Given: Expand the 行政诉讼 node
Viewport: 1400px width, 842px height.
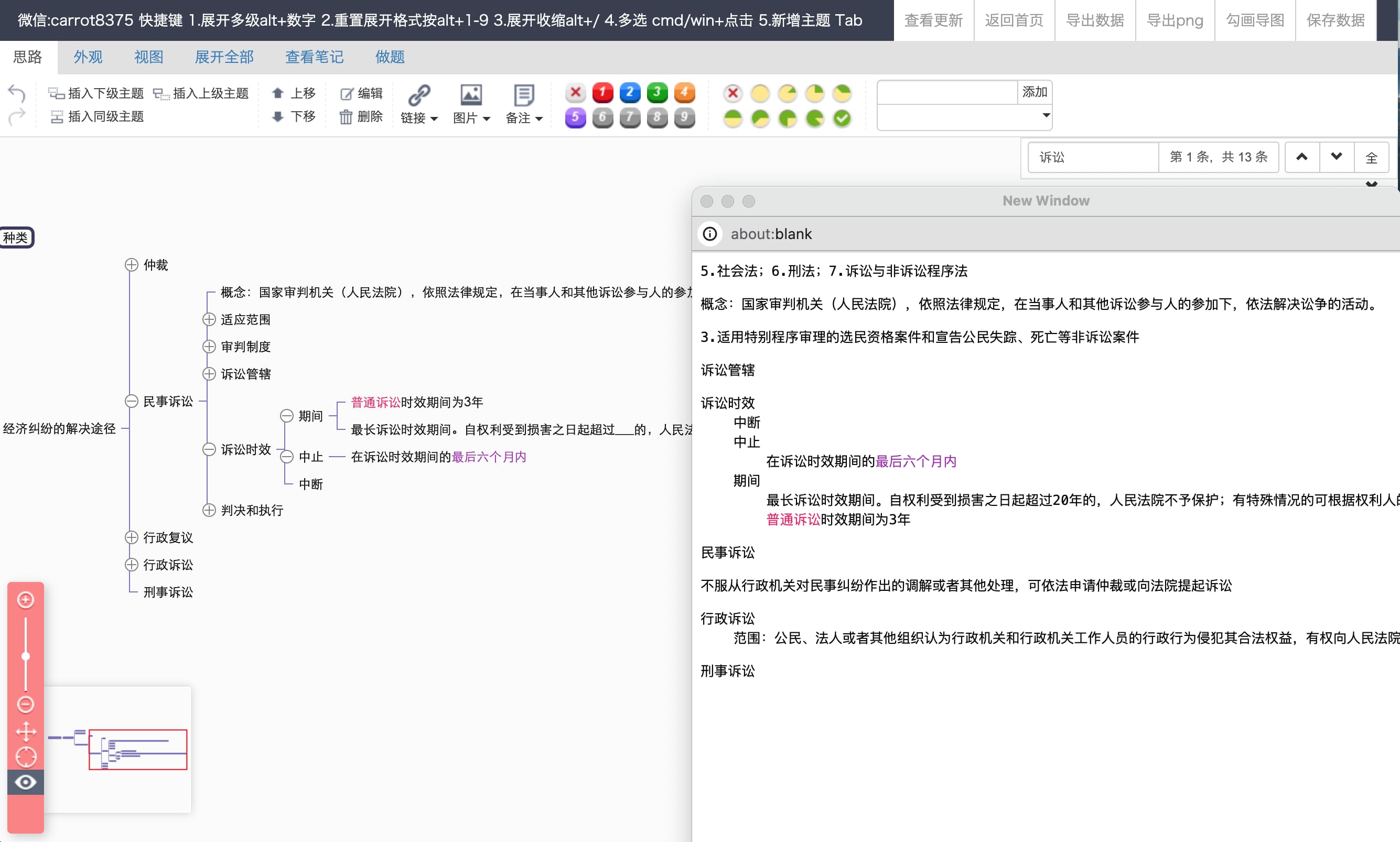Looking at the screenshot, I should 132,565.
